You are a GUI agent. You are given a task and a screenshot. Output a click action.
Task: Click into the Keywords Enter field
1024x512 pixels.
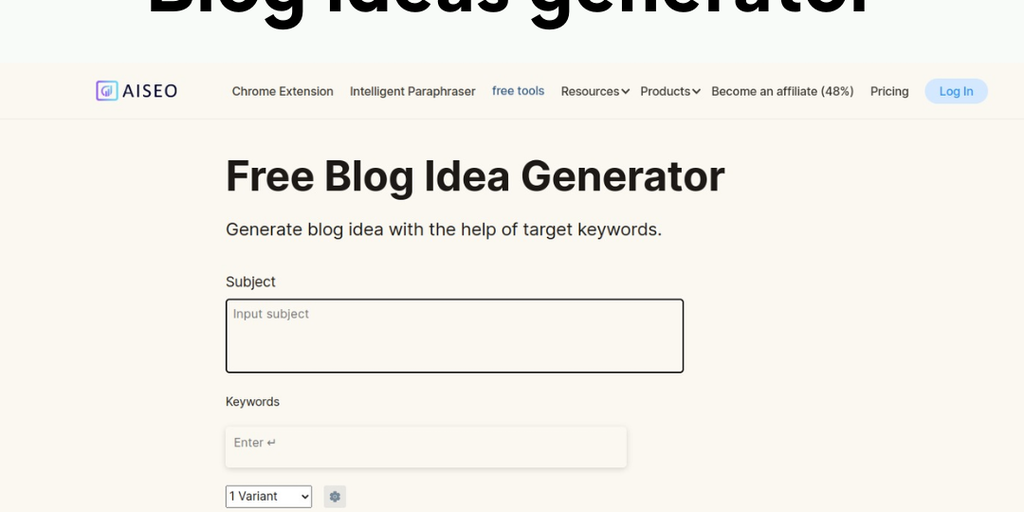click(425, 446)
